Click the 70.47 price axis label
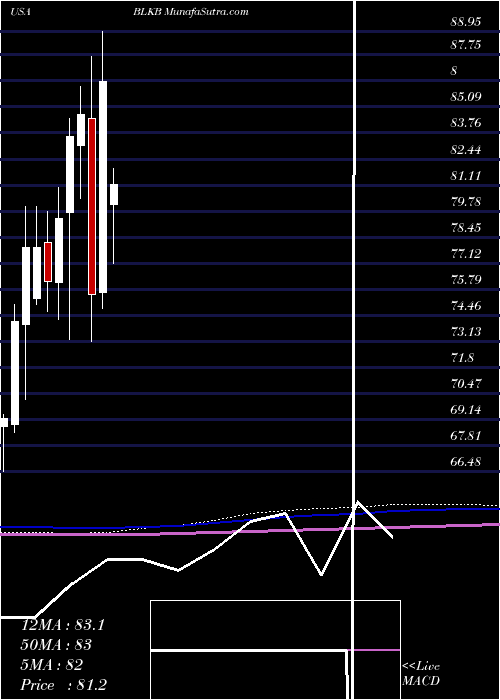500x700 pixels. pos(466,383)
